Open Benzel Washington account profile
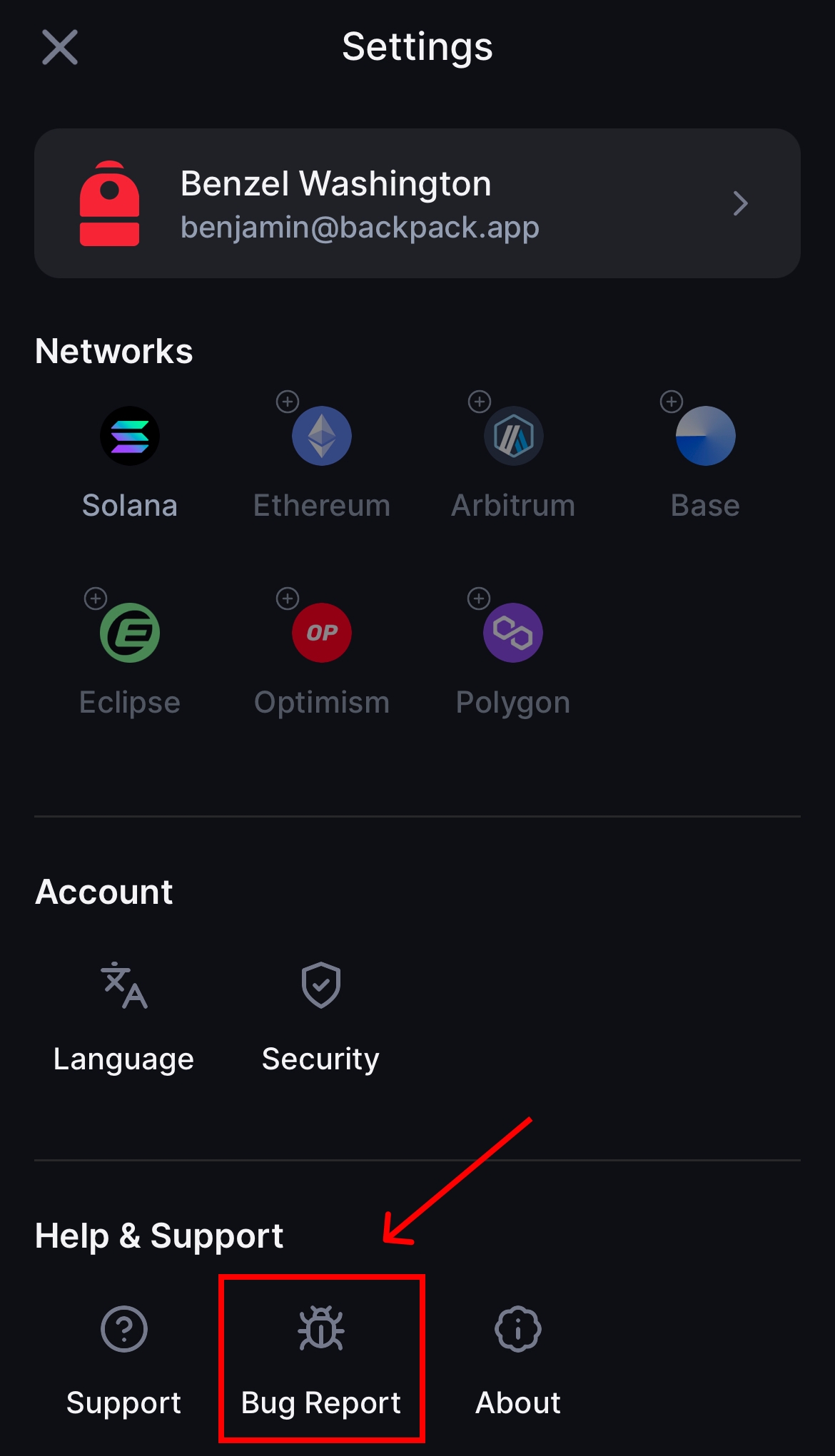This screenshot has height=1456, width=835. point(740,203)
